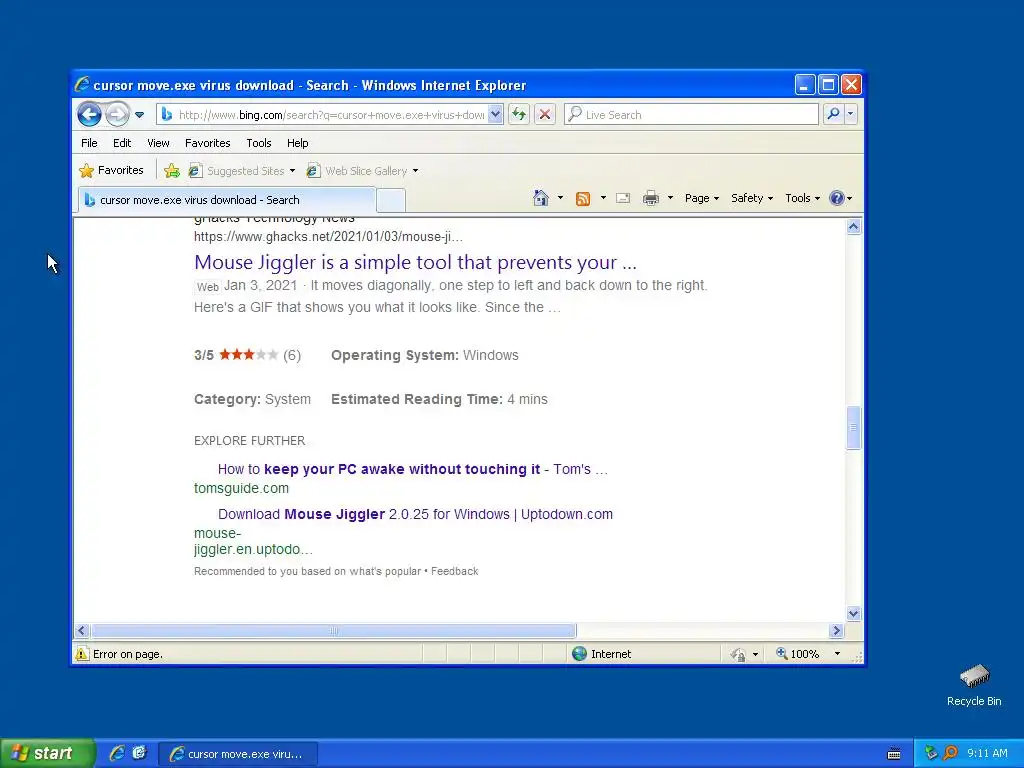Click the Favorites star button
The image size is (1024, 768).
click(x=111, y=170)
